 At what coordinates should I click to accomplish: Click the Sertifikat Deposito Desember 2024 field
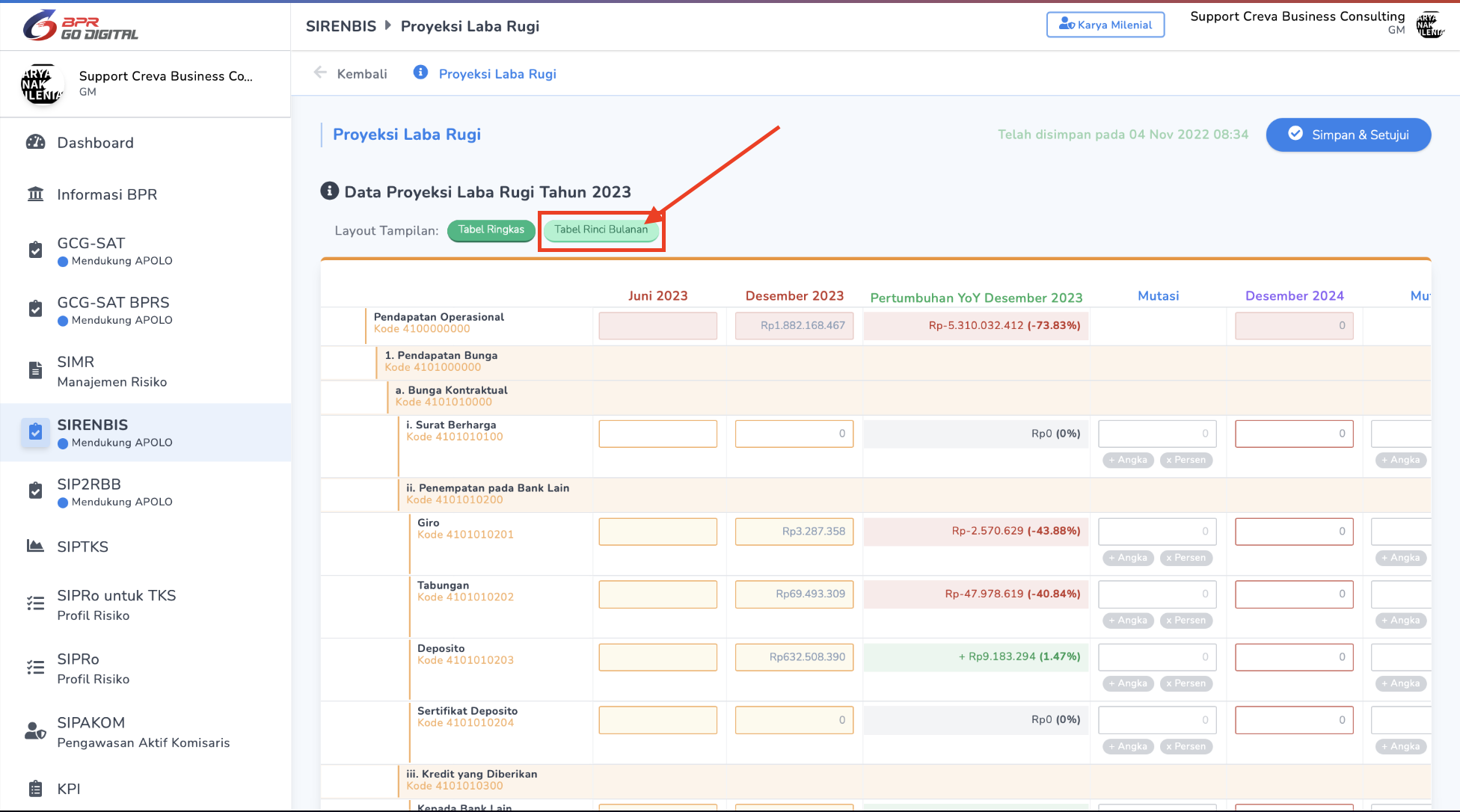[x=1295, y=720]
